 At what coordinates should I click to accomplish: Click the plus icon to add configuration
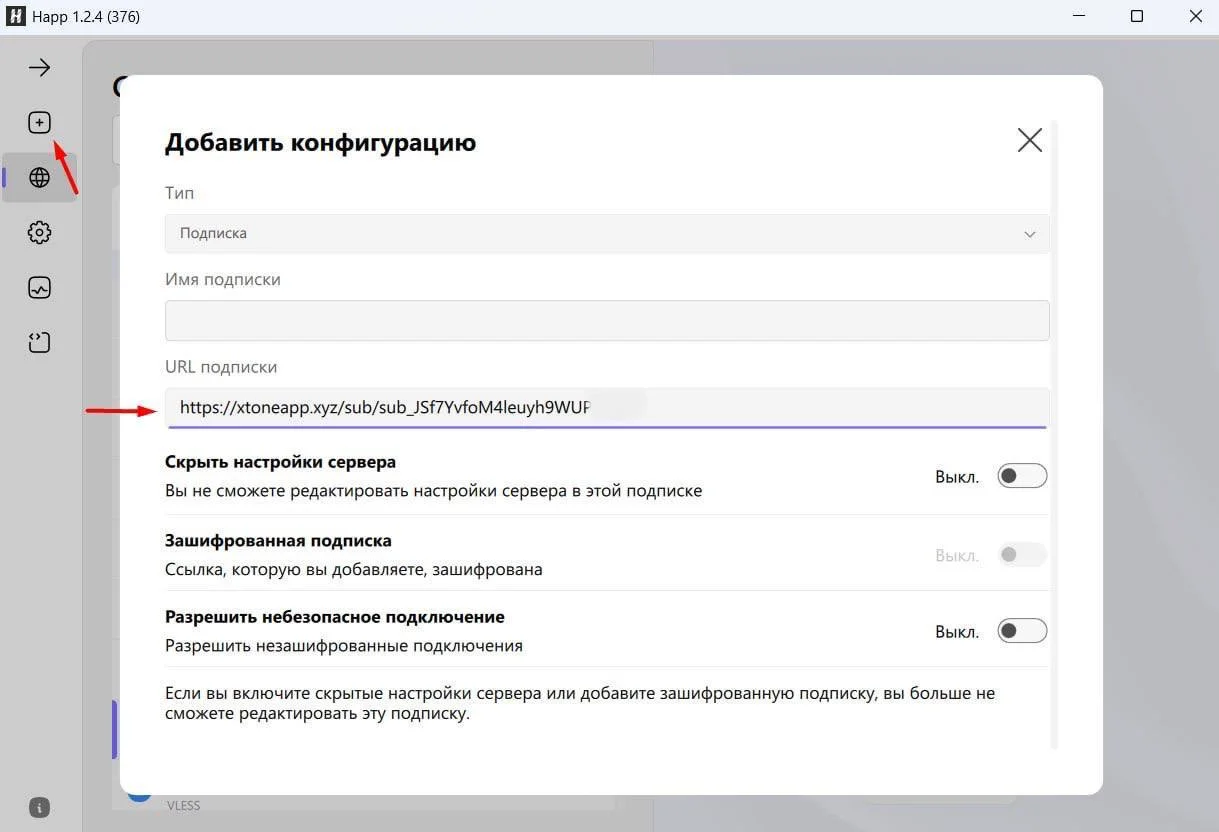tap(39, 123)
